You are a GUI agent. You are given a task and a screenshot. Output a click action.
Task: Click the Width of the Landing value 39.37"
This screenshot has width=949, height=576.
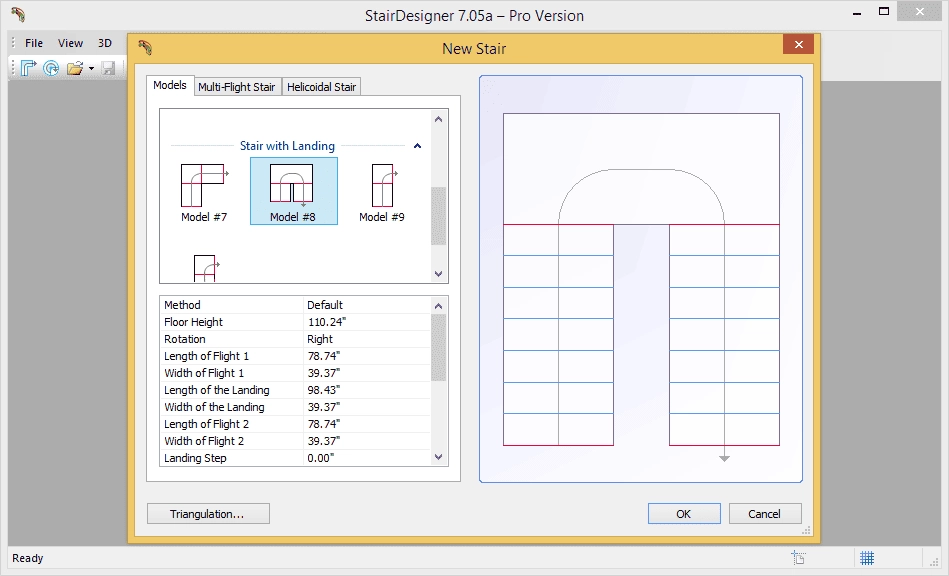(324, 407)
